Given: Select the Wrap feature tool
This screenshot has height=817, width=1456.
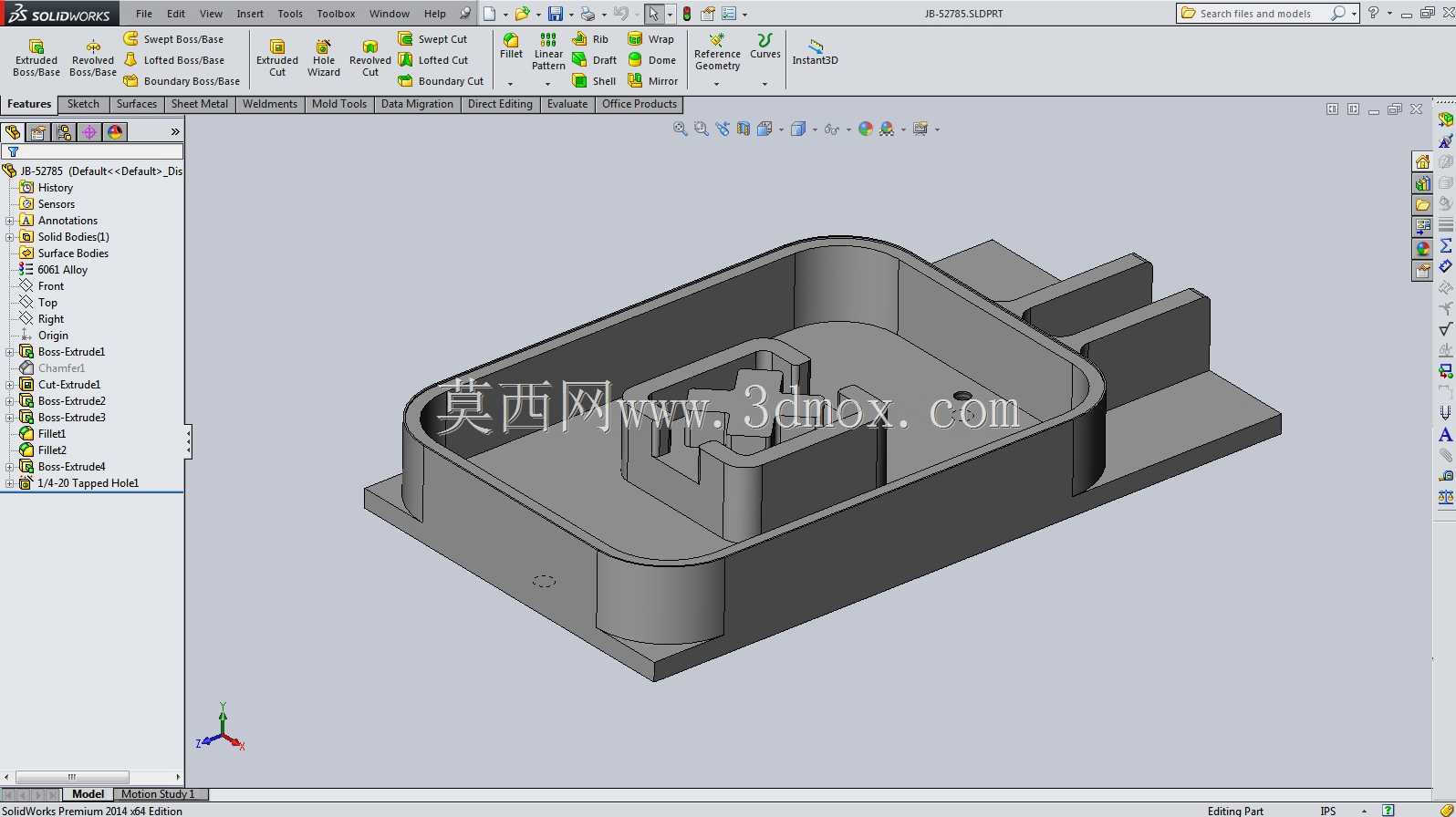Looking at the screenshot, I should click(x=651, y=39).
